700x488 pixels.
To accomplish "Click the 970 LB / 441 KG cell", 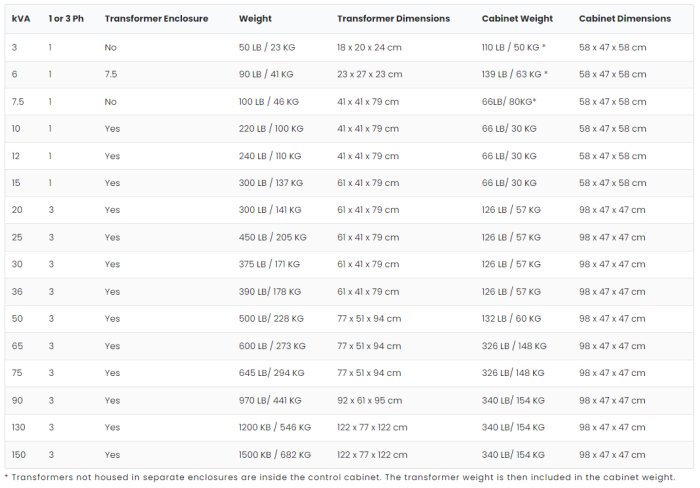I will coord(273,400).
